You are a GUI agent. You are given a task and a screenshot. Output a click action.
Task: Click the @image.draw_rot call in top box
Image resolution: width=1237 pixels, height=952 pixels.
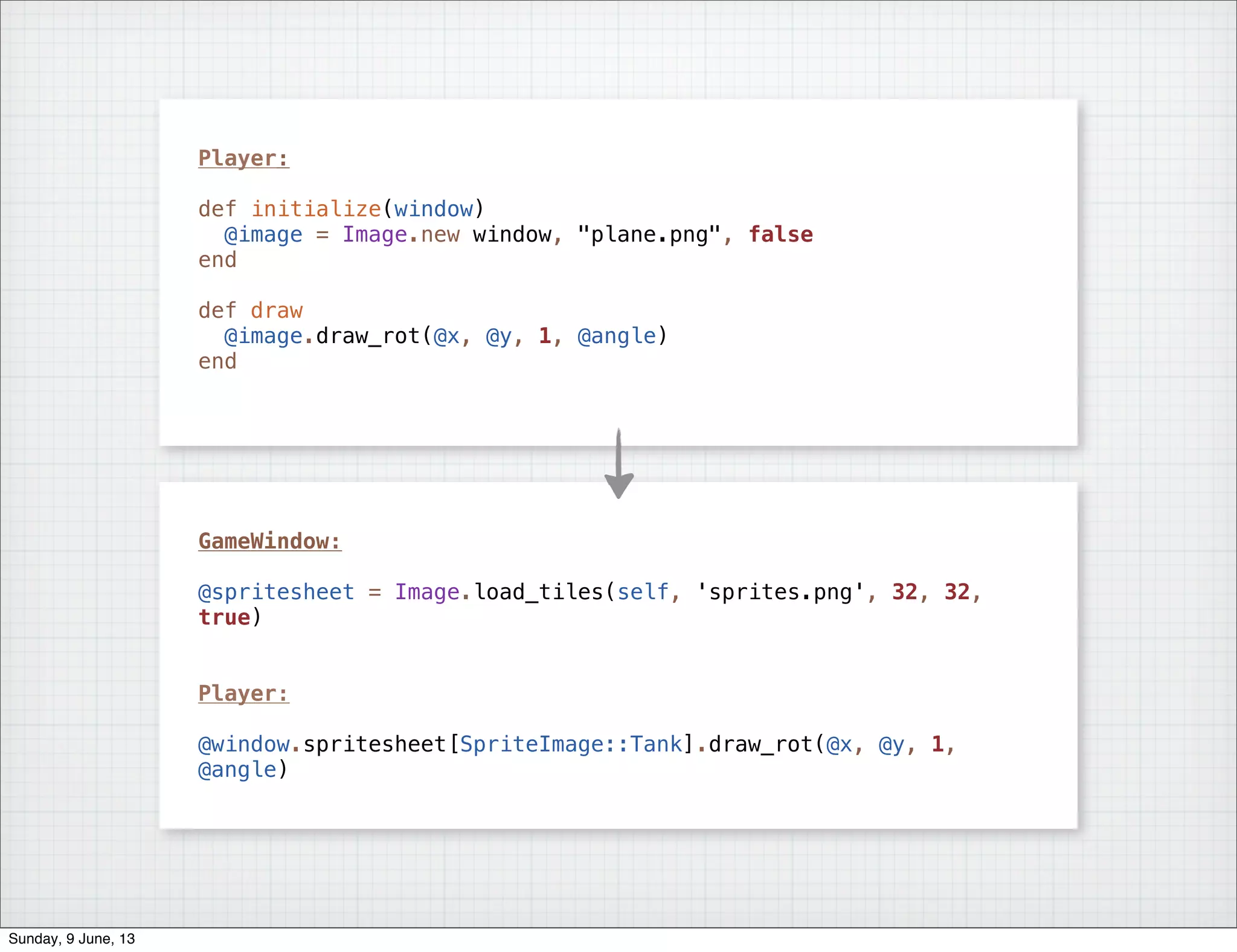tap(322, 336)
